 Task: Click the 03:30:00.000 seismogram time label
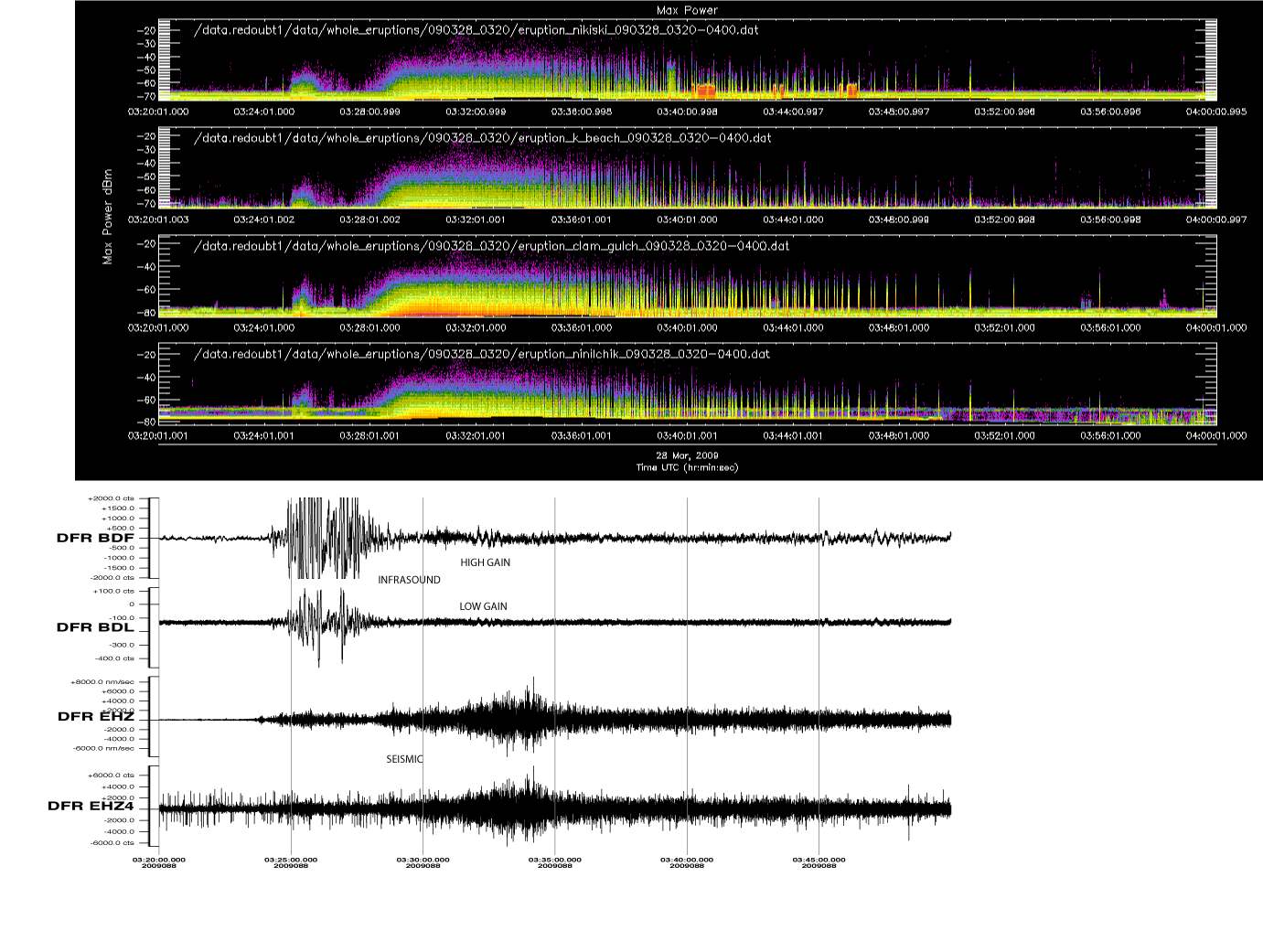(x=423, y=860)
